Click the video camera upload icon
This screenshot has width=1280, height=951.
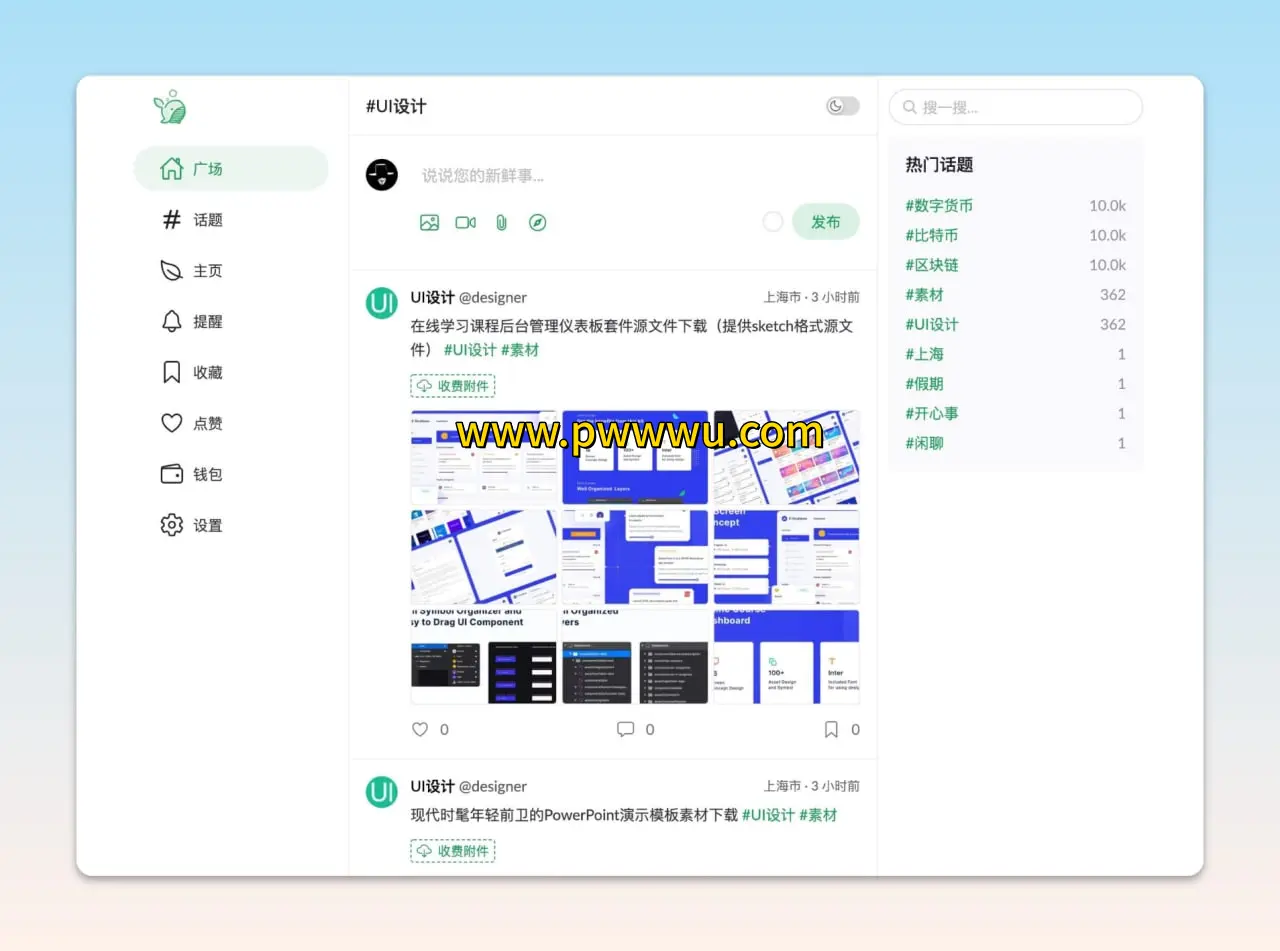pyautogui.click(x=465, y=223)
